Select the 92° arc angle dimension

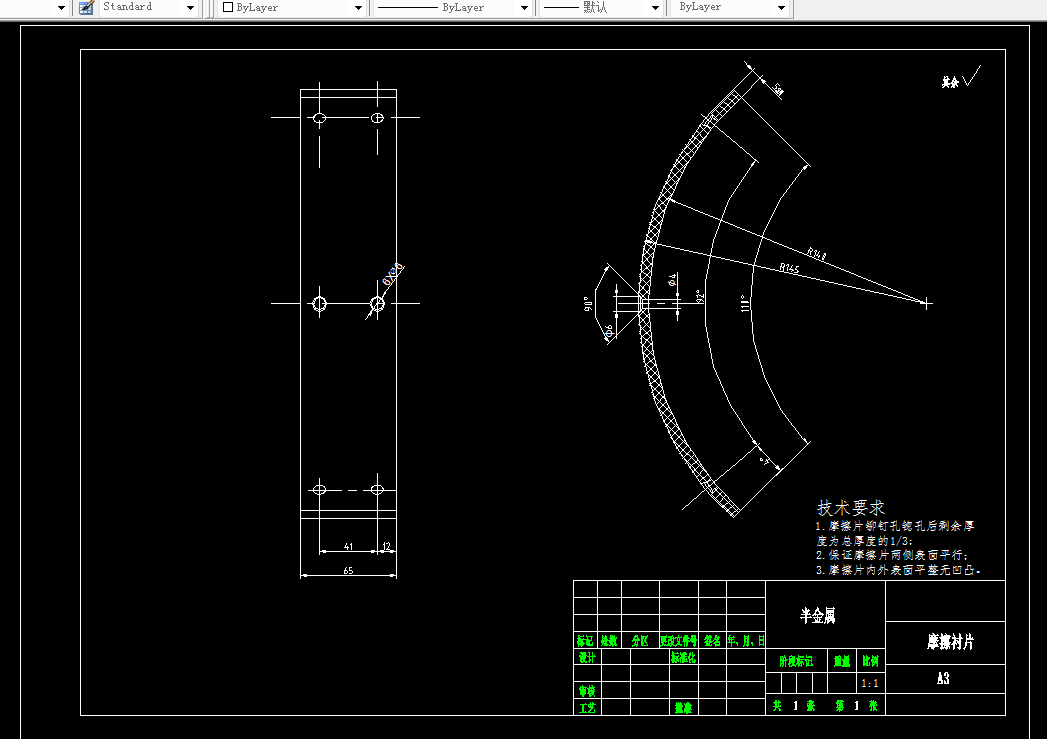pos(699,296)
